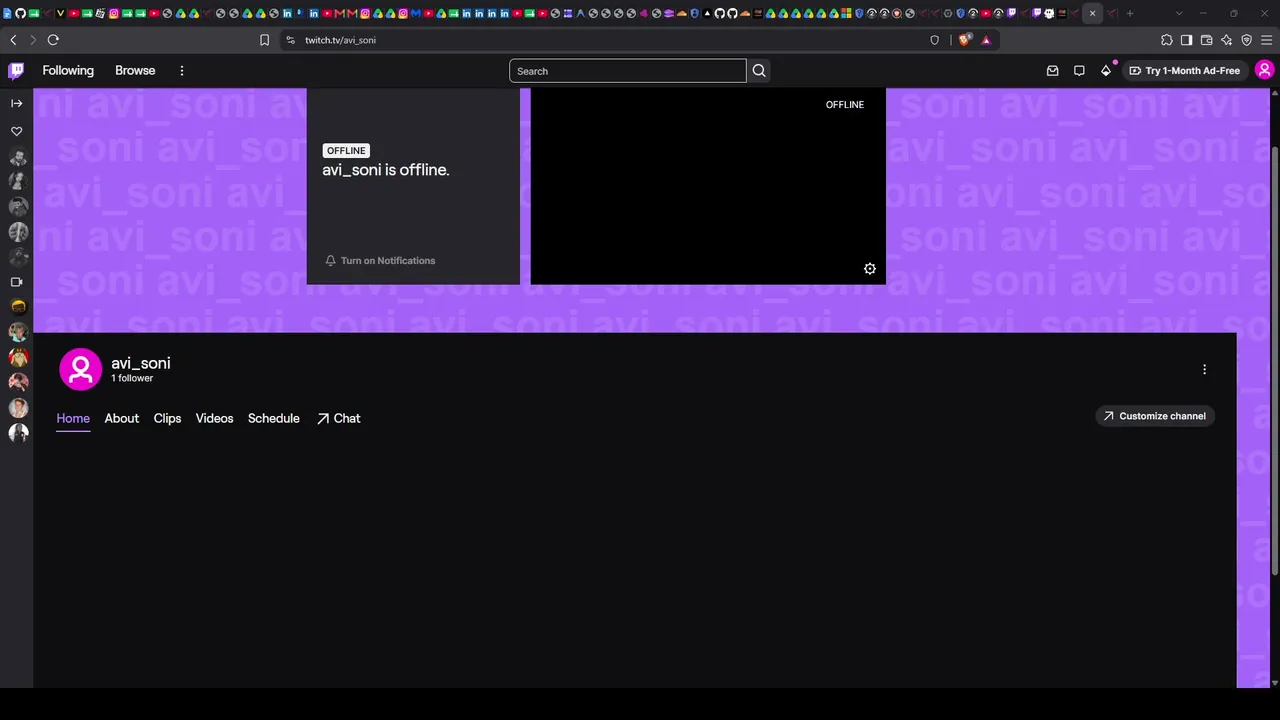Expand the Twitch left sidebar

16,103
